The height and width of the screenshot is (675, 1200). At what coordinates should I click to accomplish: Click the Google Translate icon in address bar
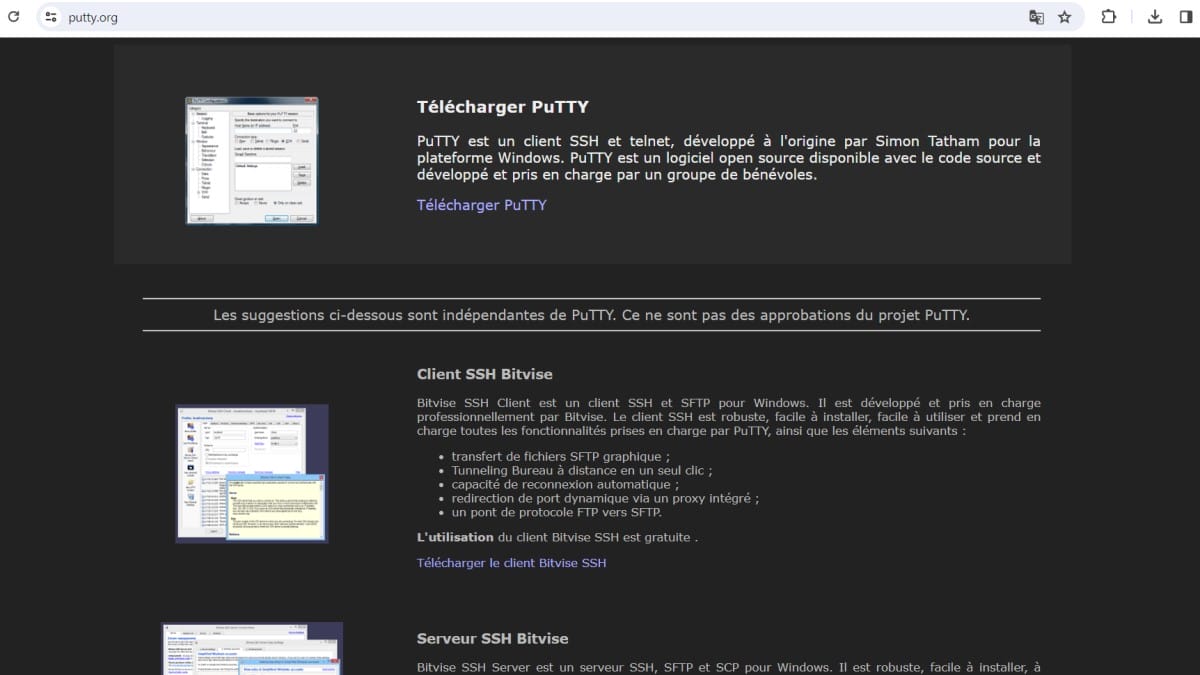click(1037, 17)
